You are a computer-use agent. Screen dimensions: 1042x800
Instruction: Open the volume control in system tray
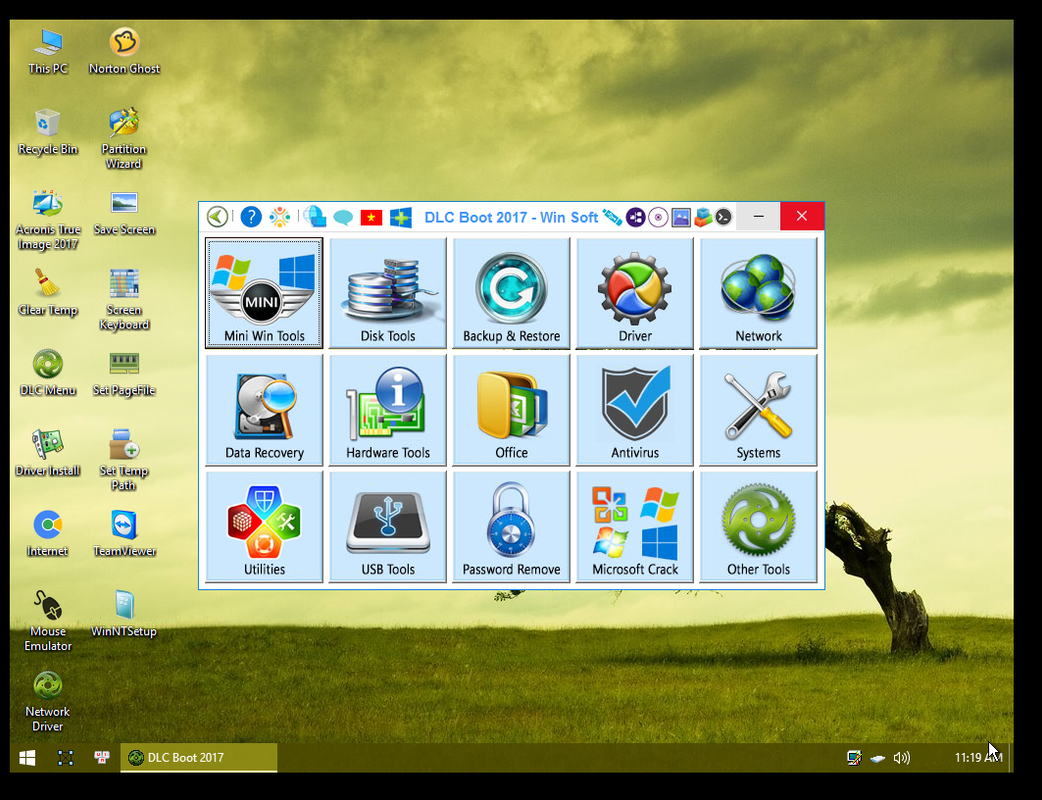tap(902, 757)
